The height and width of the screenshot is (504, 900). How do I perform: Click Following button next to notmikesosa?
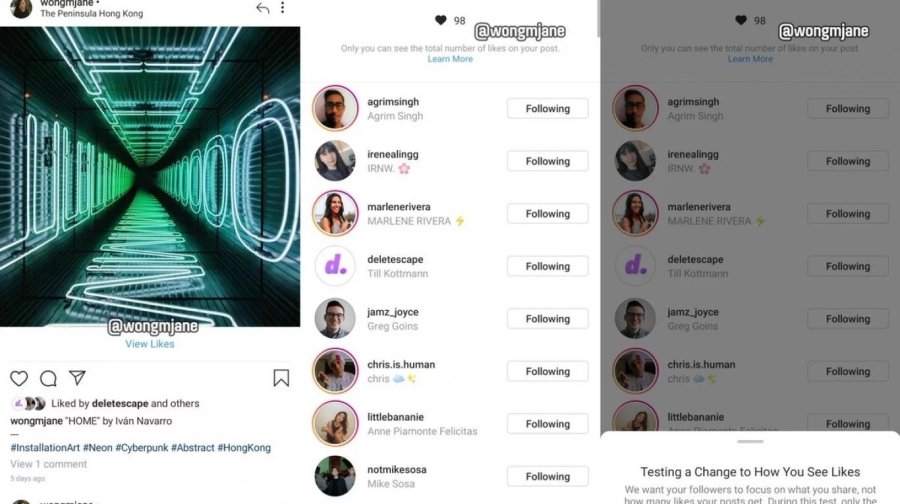[x=548, y=476]
